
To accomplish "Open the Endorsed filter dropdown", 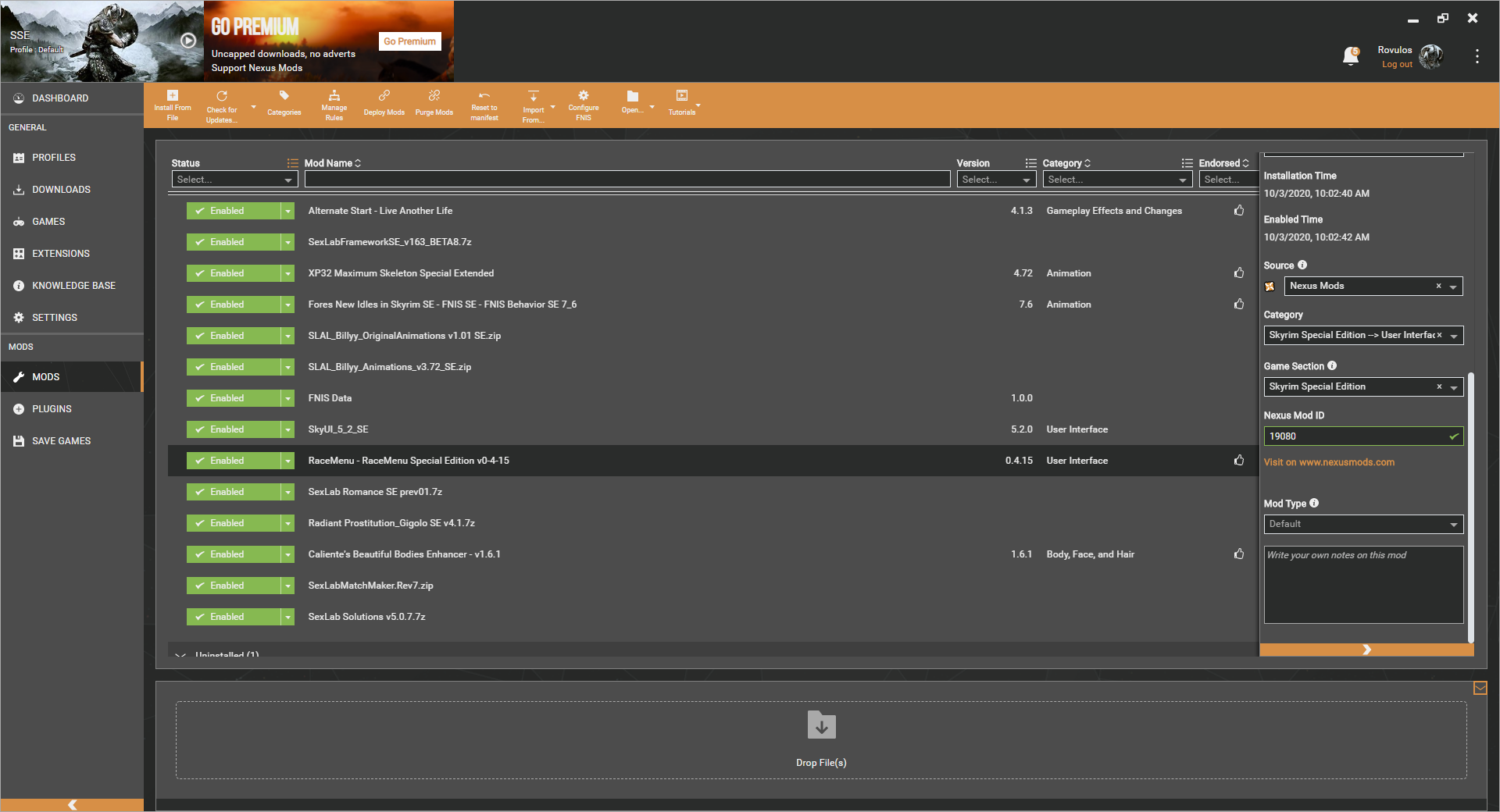I will click(1227, 180).
